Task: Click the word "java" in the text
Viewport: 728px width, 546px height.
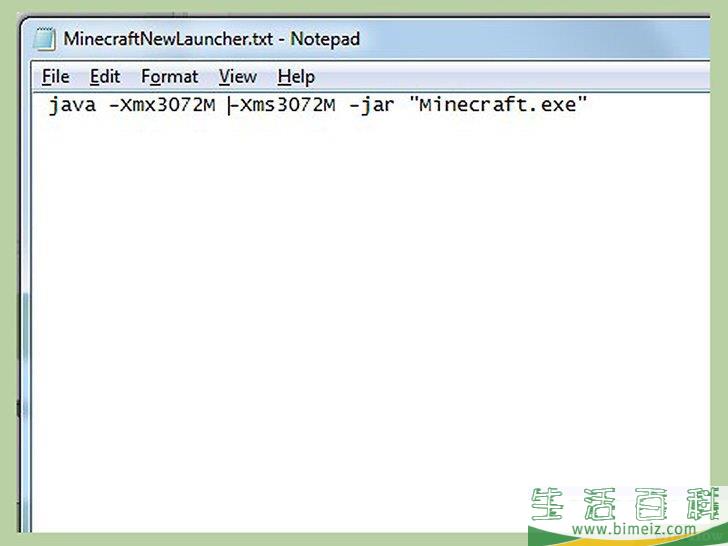Action: 72,105
